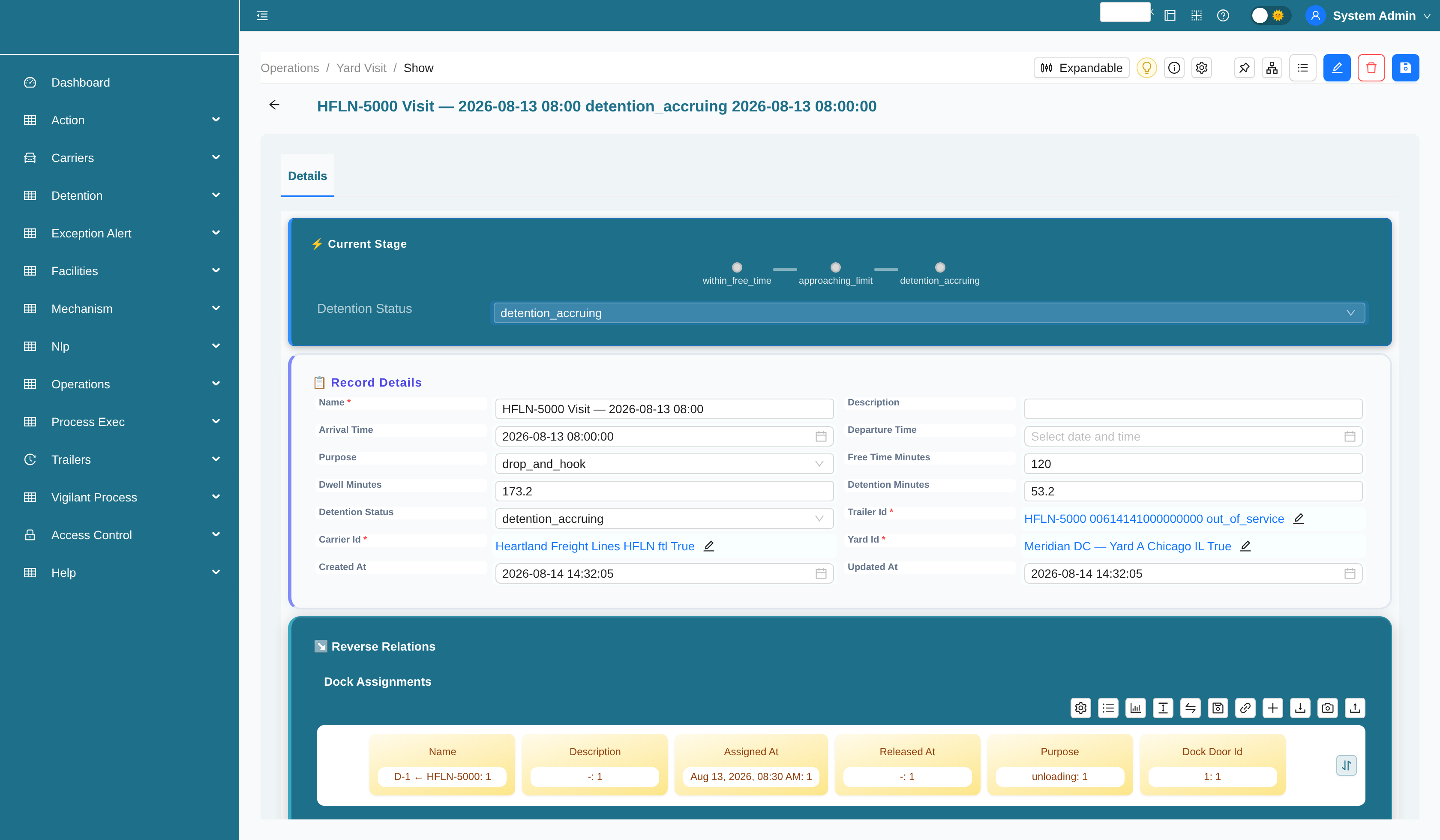Open Meridian DC Yard A link

(x=1128, y=546)
